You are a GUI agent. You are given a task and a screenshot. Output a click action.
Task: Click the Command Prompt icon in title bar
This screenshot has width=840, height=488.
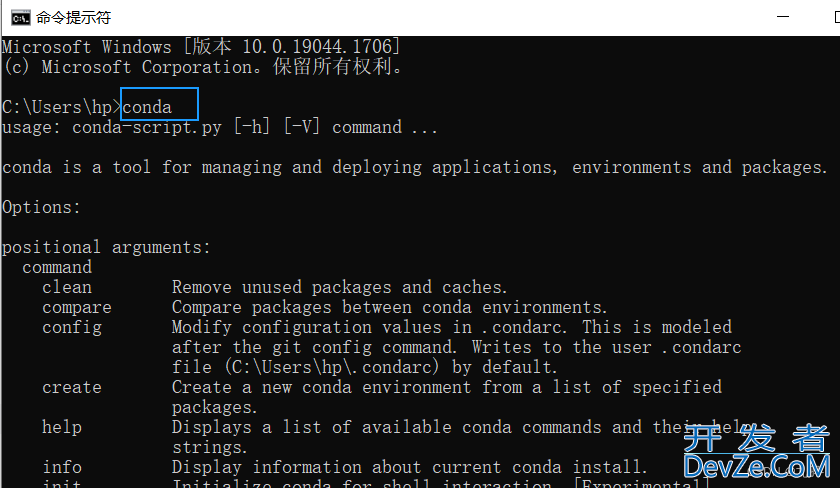pos(21,18)
